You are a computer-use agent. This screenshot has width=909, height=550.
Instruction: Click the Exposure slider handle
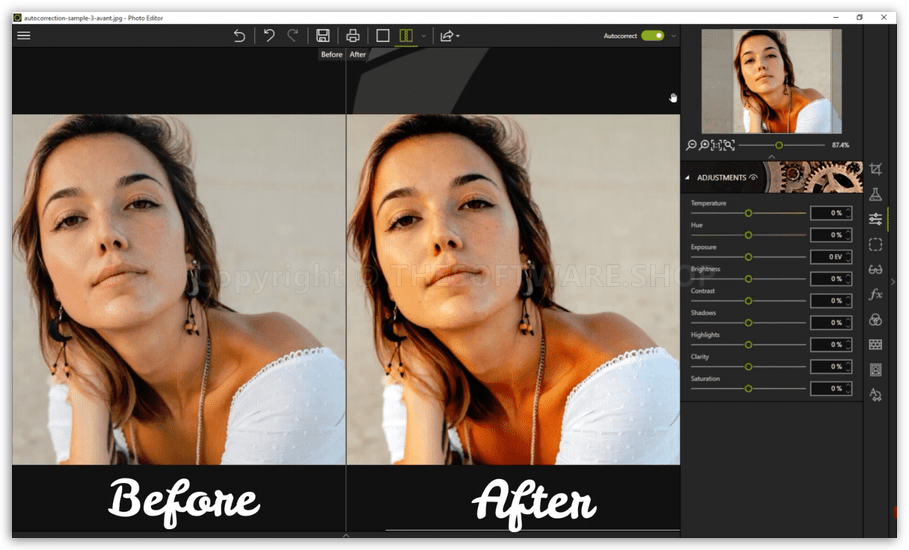coord(748,257)
